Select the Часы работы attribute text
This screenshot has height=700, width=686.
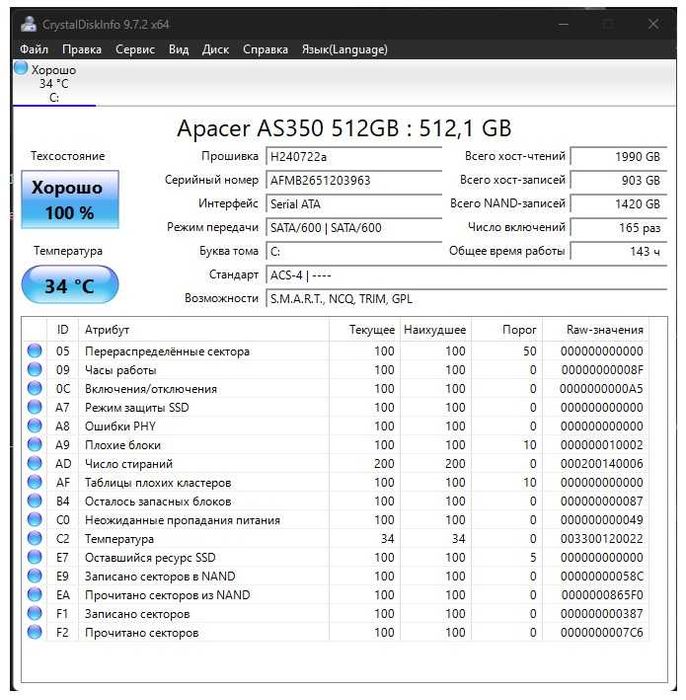pos(121,370)
